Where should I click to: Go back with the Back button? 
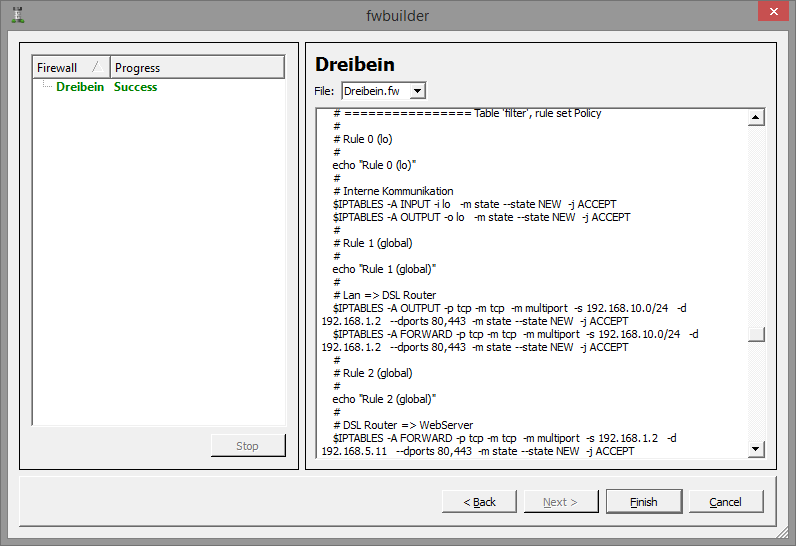tap(480, 502)
